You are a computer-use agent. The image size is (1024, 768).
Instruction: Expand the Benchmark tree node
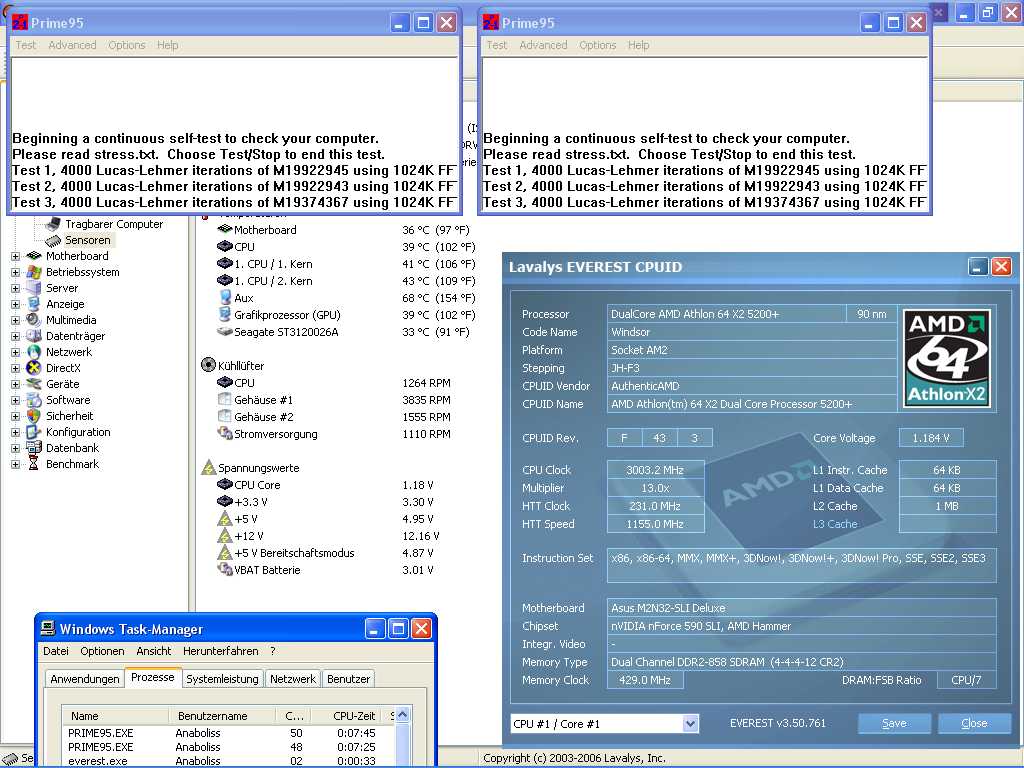(15, 464)
